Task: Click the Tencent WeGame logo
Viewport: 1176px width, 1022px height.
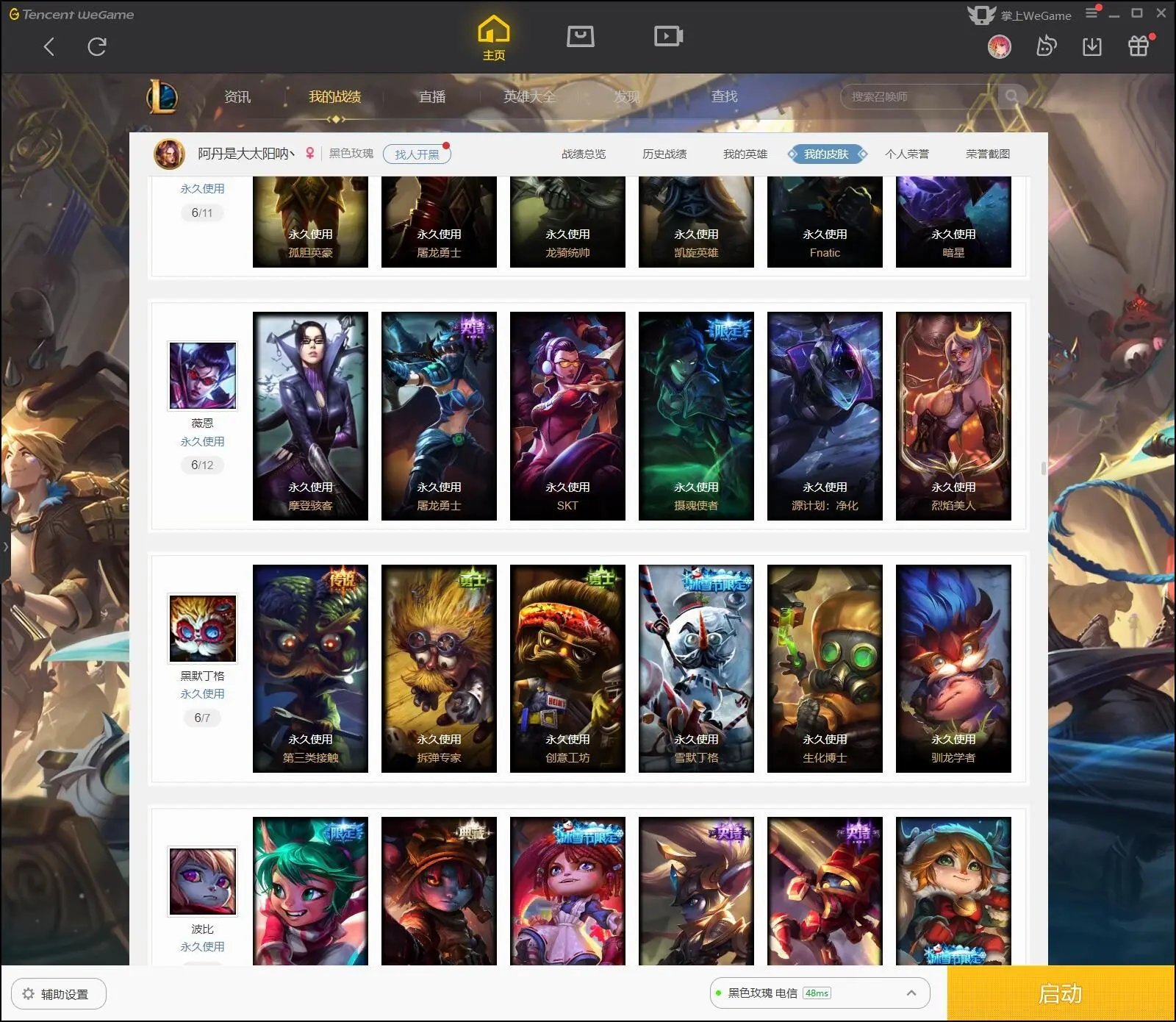Action: pyautogui.click(x=71, y=14)
